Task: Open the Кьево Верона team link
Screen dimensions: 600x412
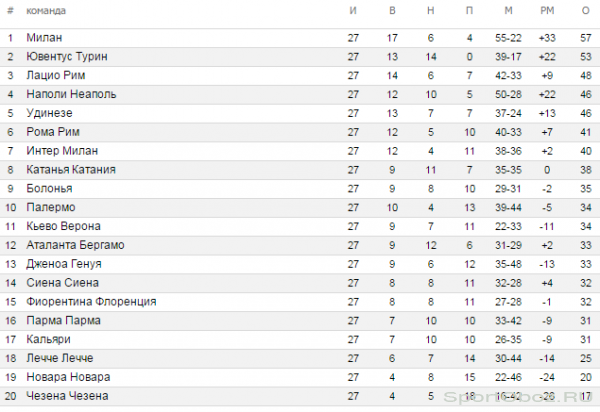Action: 63,226
